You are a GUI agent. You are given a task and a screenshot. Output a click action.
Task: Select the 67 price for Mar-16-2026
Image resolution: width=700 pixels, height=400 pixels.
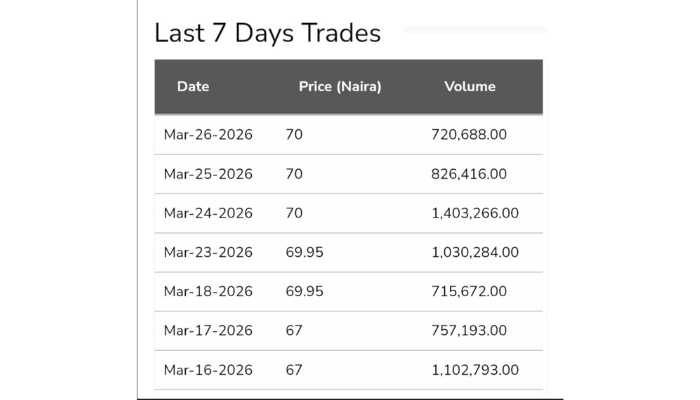(294, 370)
